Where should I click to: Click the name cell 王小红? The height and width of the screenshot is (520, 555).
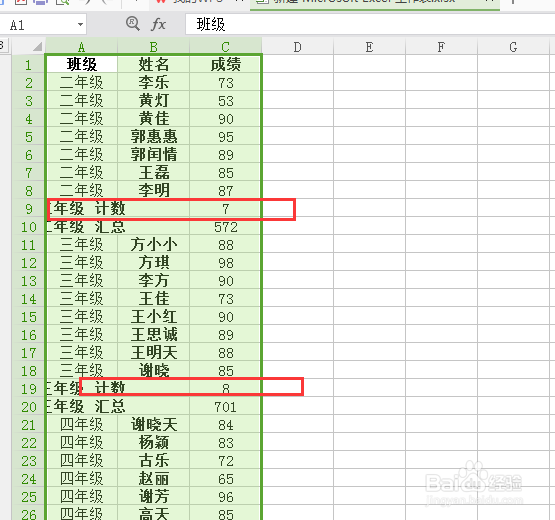[153, 316]
